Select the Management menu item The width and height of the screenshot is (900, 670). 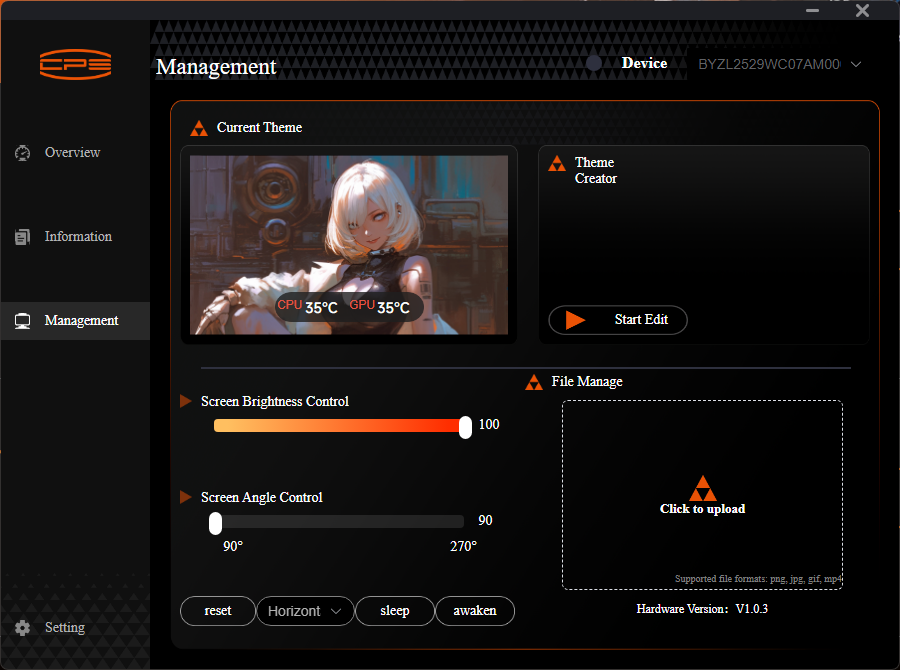coord(75,321)
